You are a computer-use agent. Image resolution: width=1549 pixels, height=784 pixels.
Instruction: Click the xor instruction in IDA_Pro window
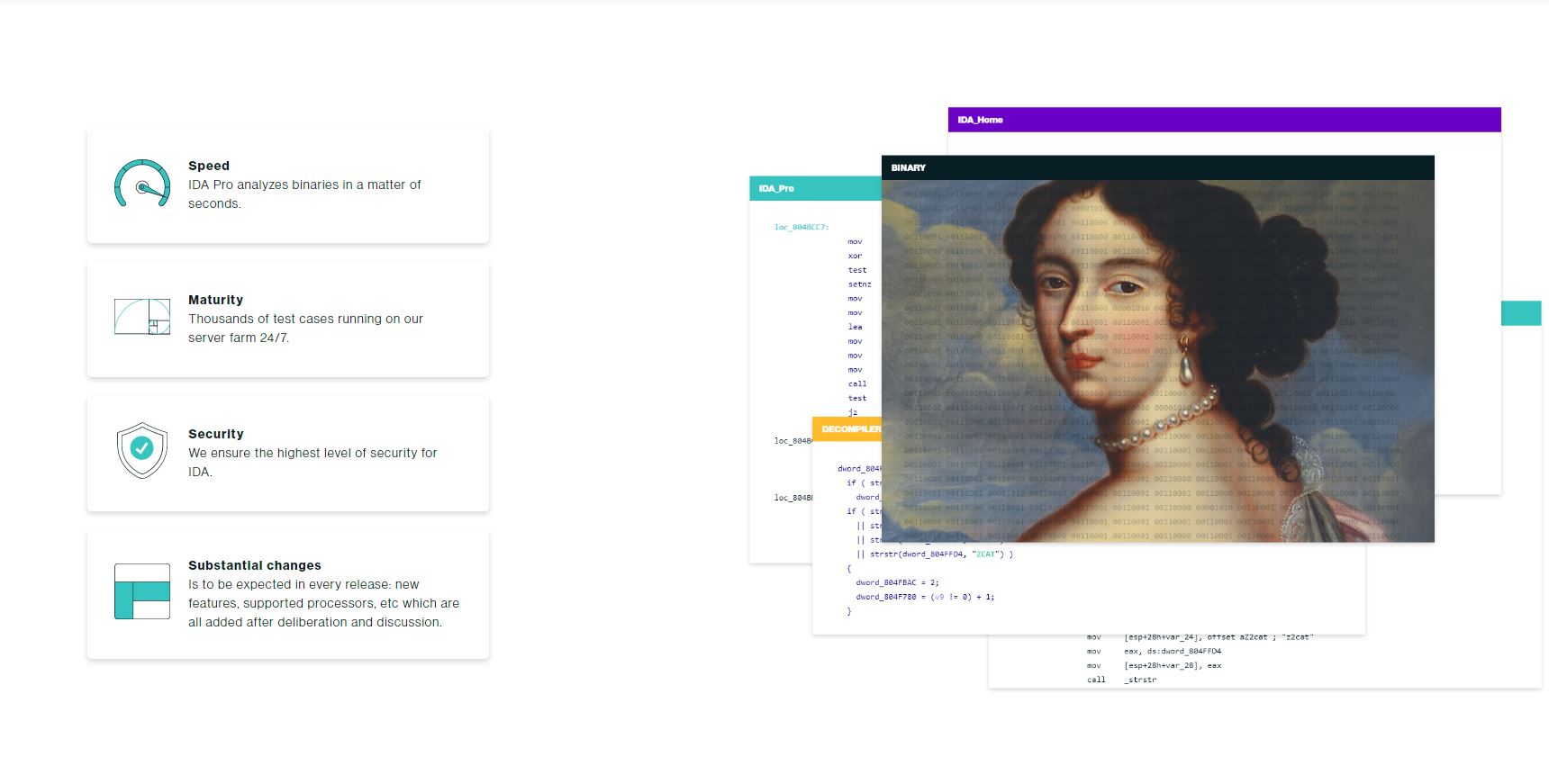tap(855, 256)
